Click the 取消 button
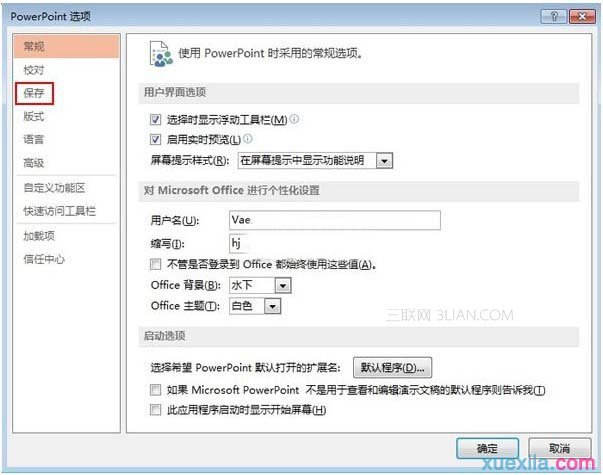Screen dimensions: 603x475 (x=559, y=448)
